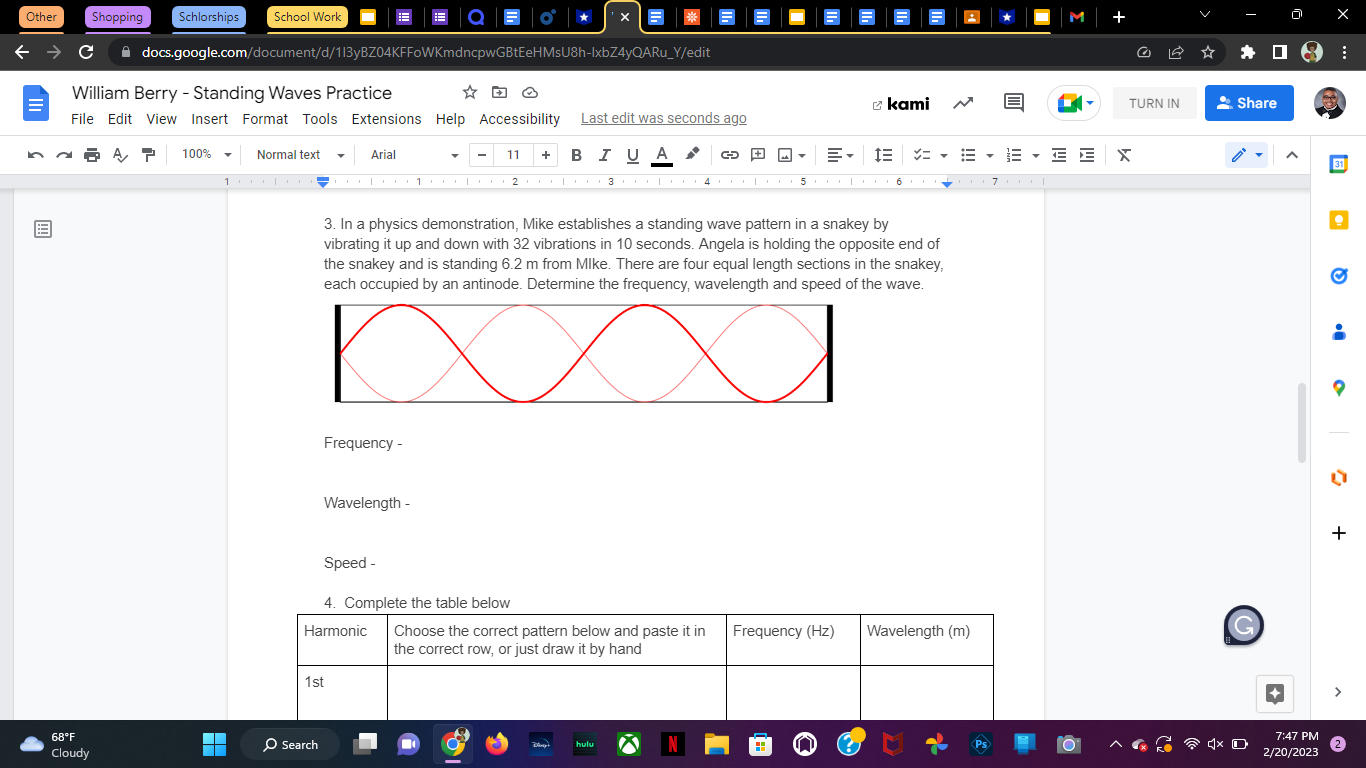This screenshot has width=1366, height=768.
Task: Clear formatting with the toolbar icon
Action: pyautogui.click(x=1124, y=155)
